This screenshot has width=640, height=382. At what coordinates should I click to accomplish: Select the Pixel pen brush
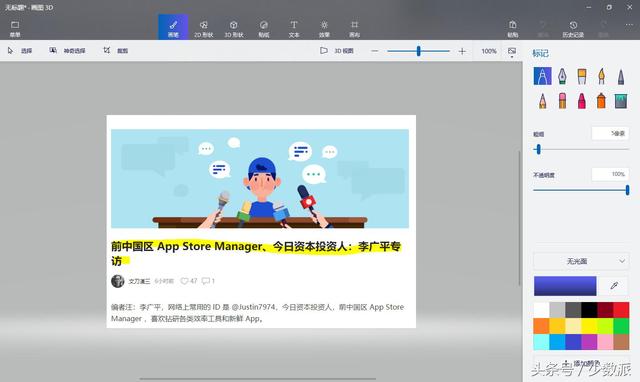pos(621,77)
